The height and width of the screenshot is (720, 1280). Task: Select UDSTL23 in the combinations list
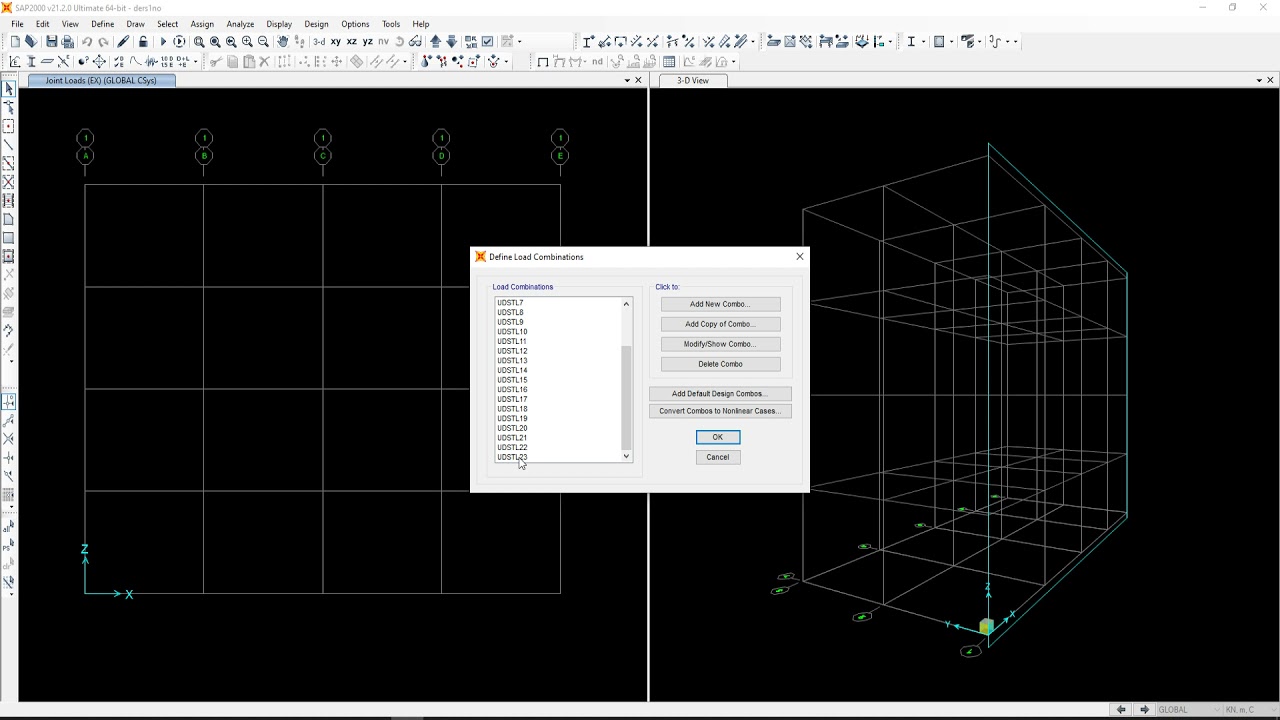click(512, 457)
